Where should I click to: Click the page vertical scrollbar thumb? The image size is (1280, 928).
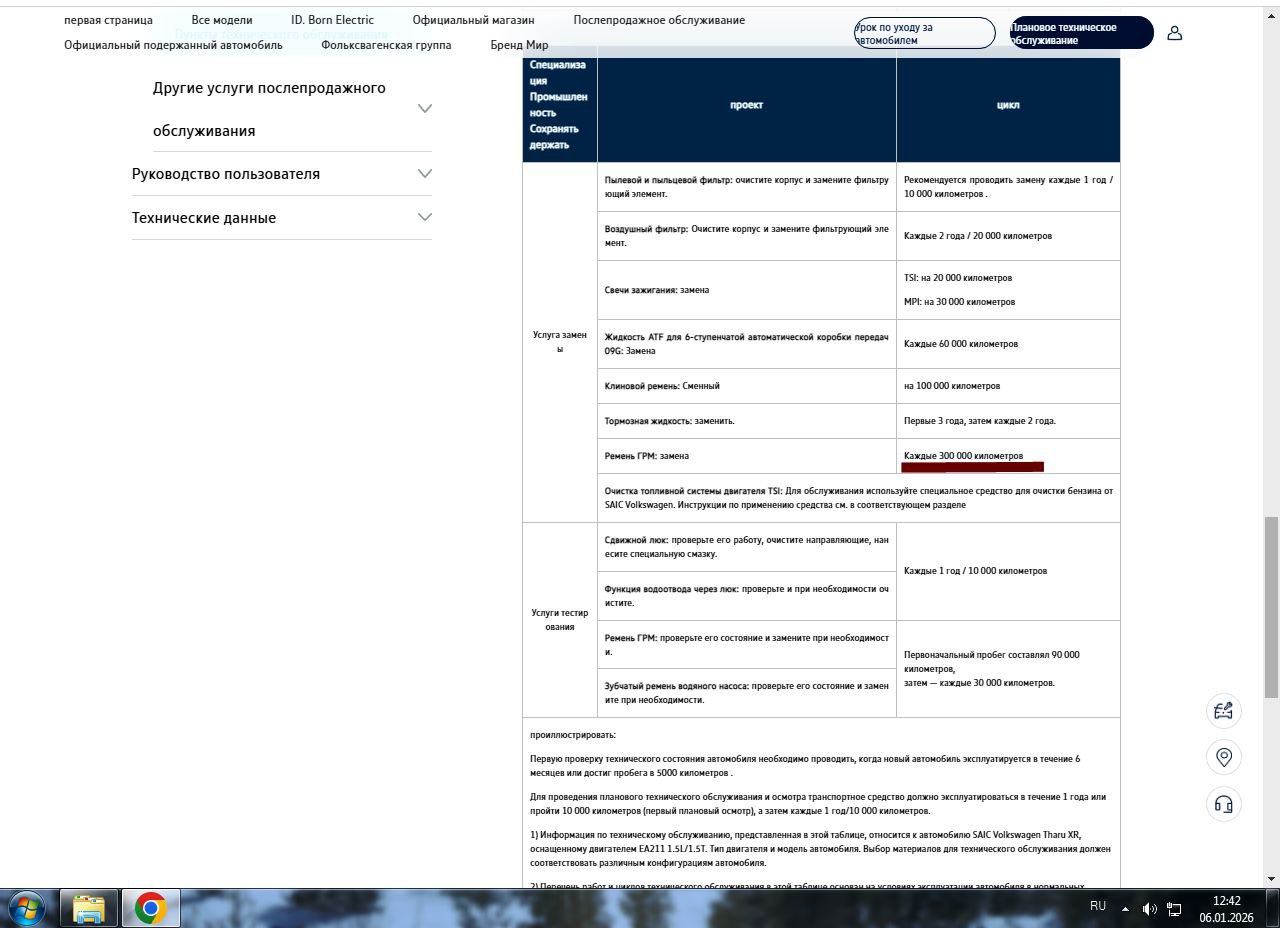click(1271, 607)
